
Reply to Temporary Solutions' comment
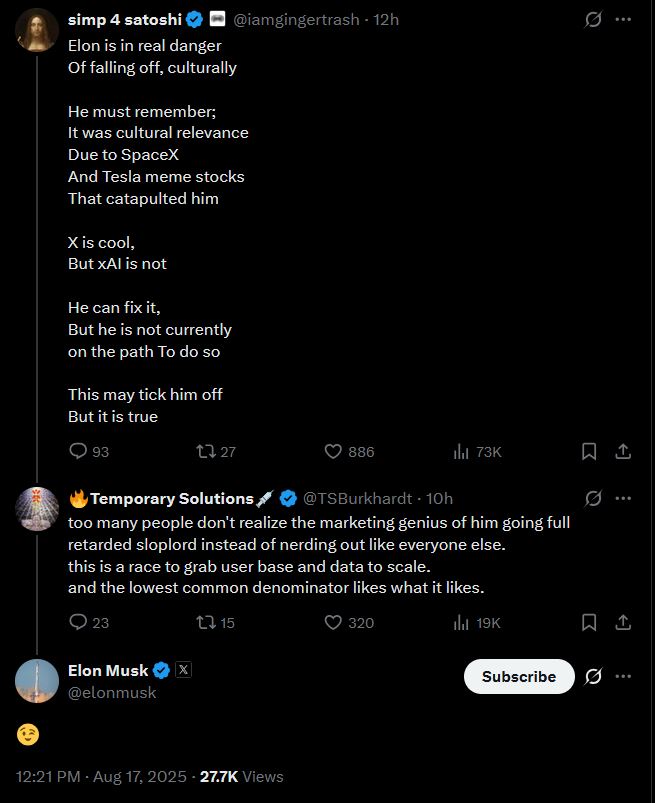pos(78,622)
